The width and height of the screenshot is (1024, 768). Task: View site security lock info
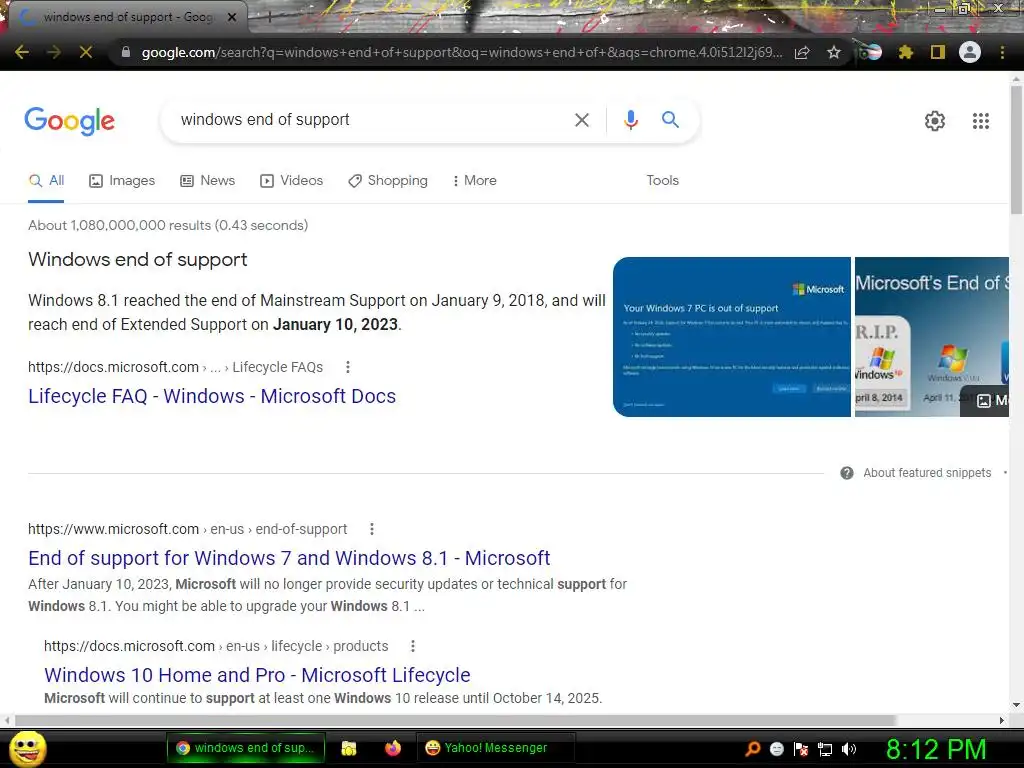pos(126,52)
